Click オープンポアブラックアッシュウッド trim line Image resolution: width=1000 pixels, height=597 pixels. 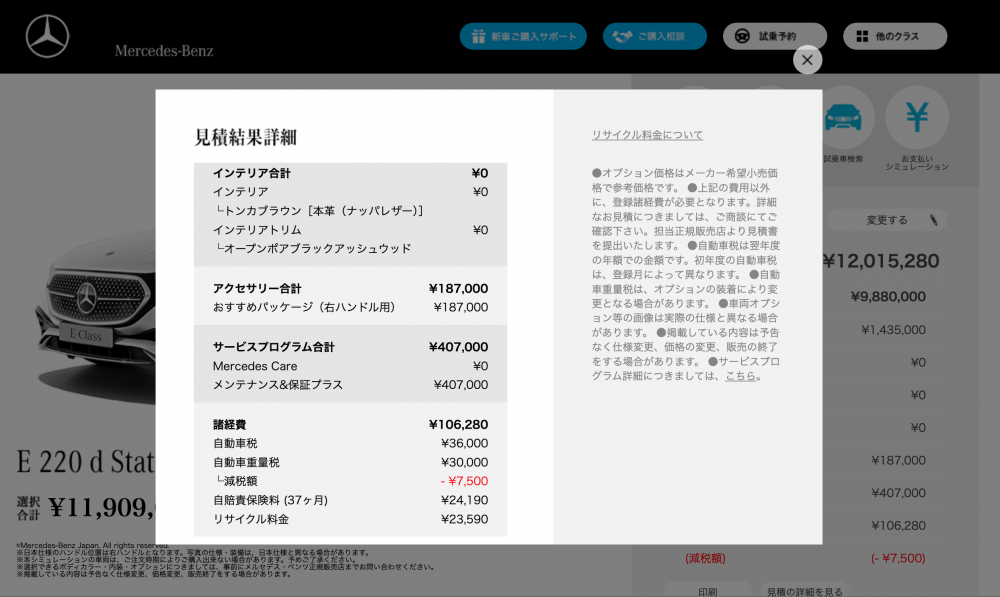tap(313, 248)
